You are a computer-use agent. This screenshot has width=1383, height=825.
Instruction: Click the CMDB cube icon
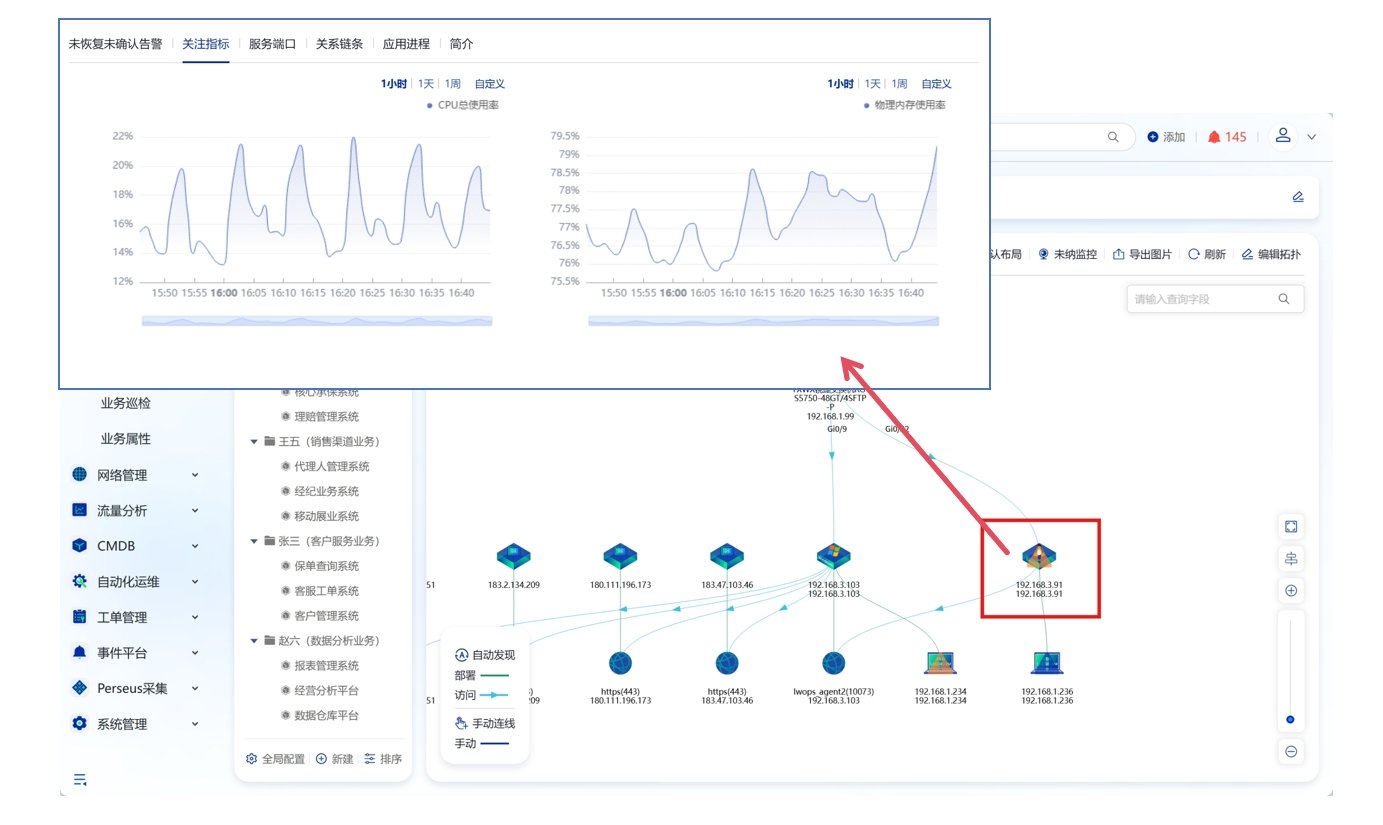(80, 546)
